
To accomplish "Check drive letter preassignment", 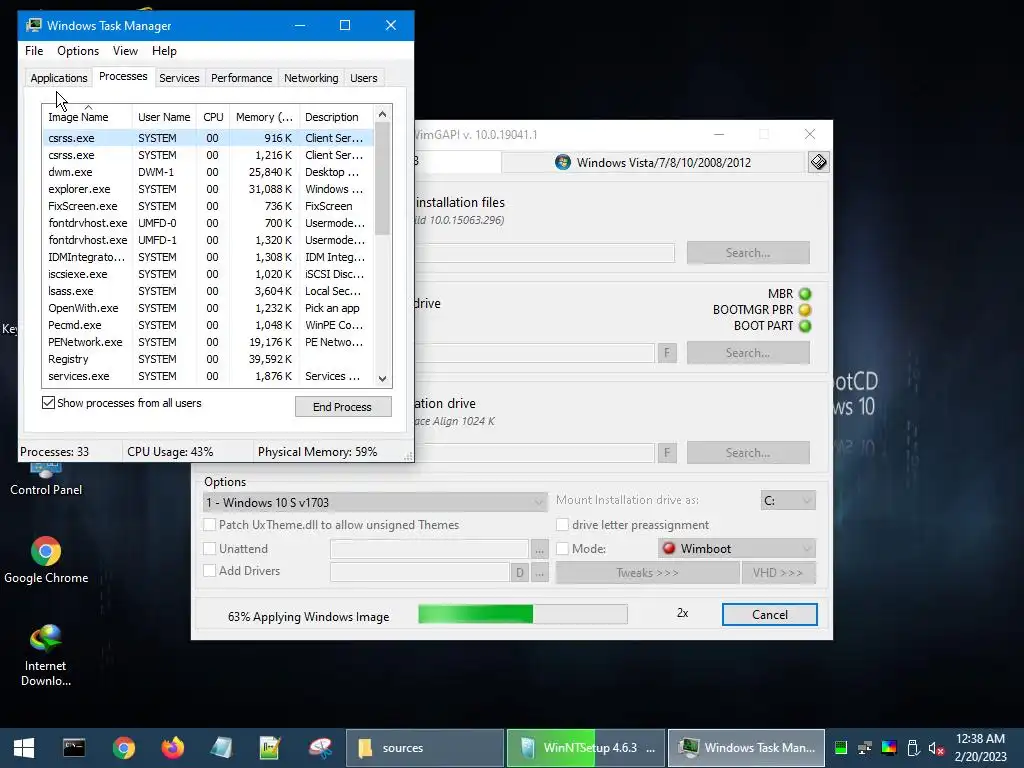I will [562, 524].
